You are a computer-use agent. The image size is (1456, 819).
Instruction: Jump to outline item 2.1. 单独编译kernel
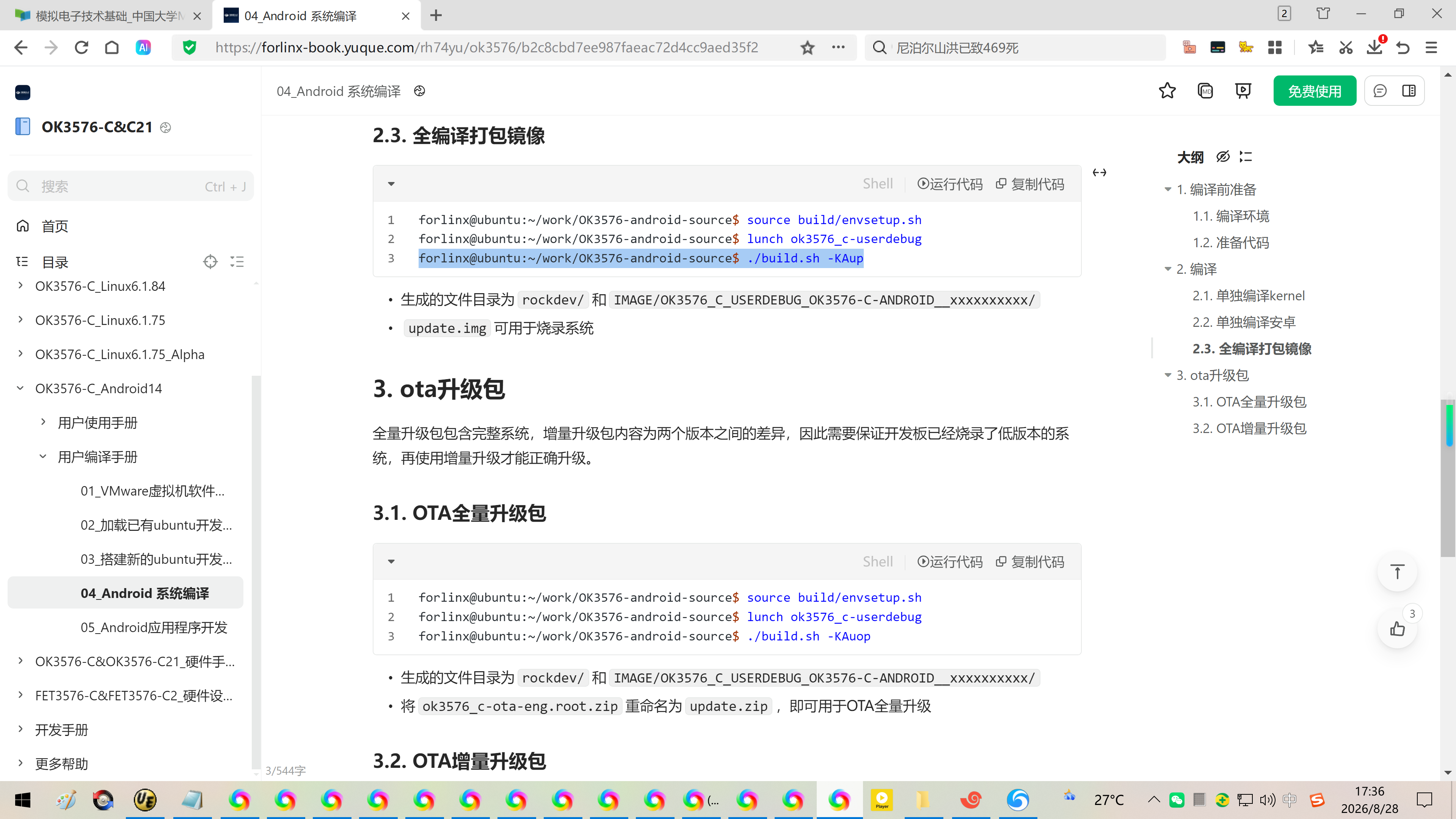click(1249, 296)
